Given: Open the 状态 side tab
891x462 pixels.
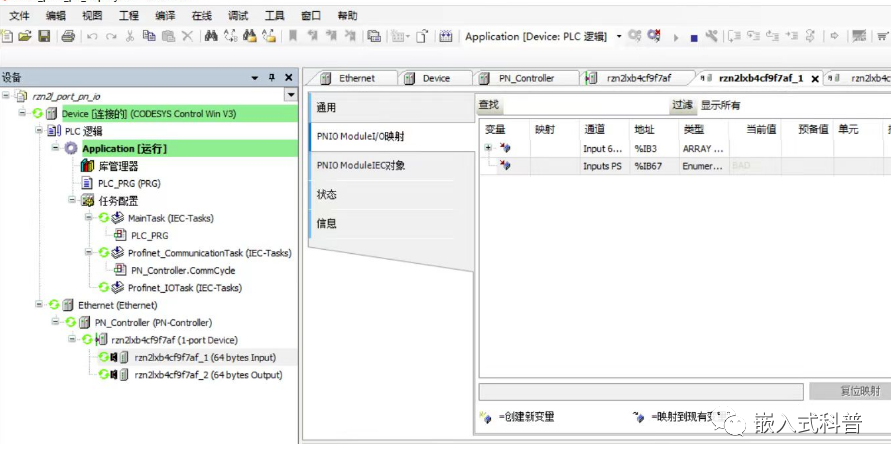Looking at the screenshot, I should point(392,194).
